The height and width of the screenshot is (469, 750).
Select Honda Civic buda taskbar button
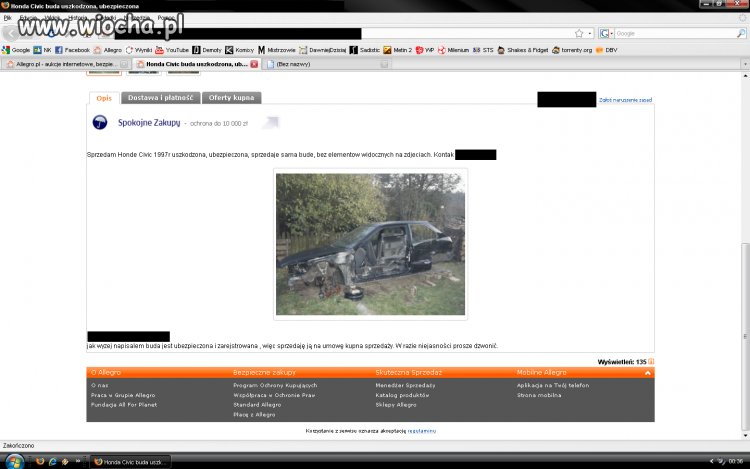[131, 462]
